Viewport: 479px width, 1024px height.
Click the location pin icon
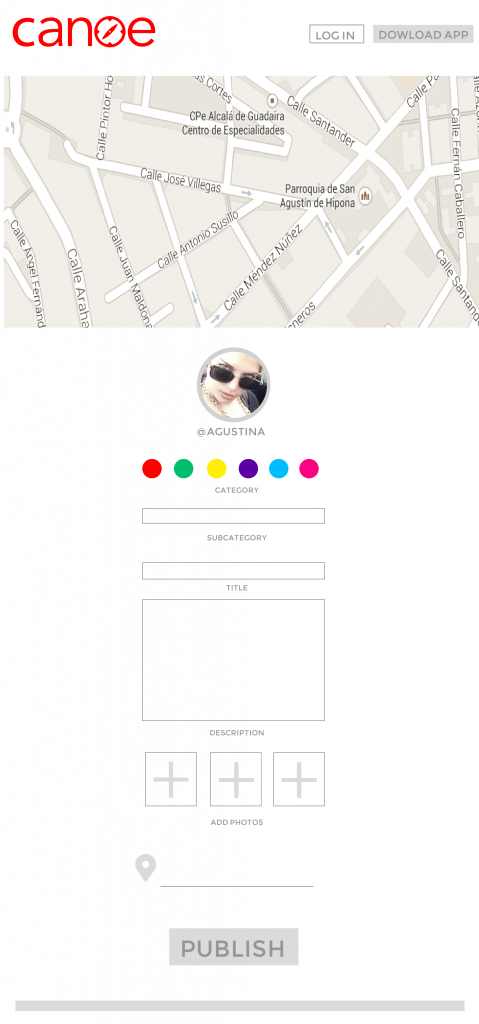coord(146,868)
